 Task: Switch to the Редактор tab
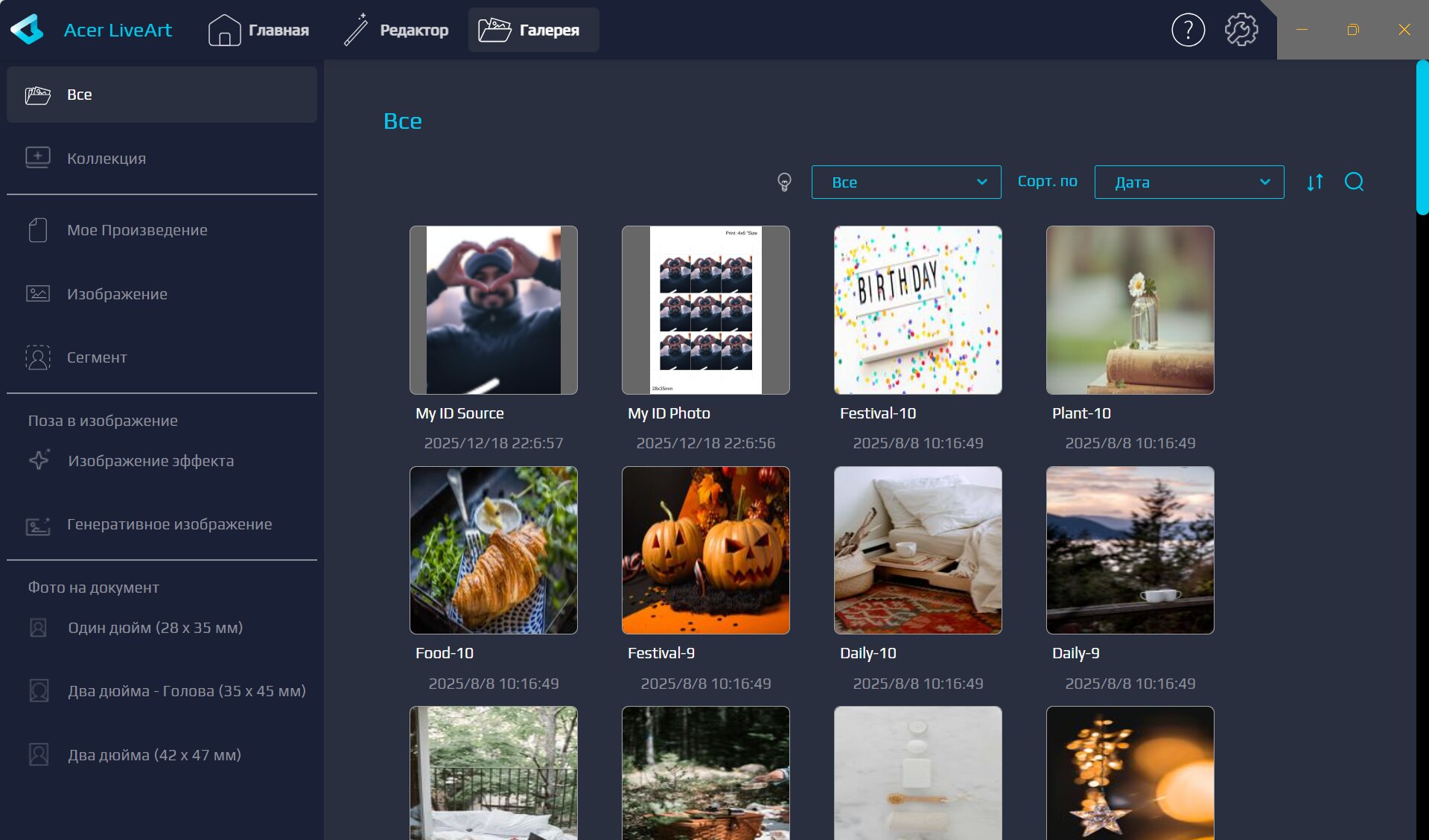point(396,31)
